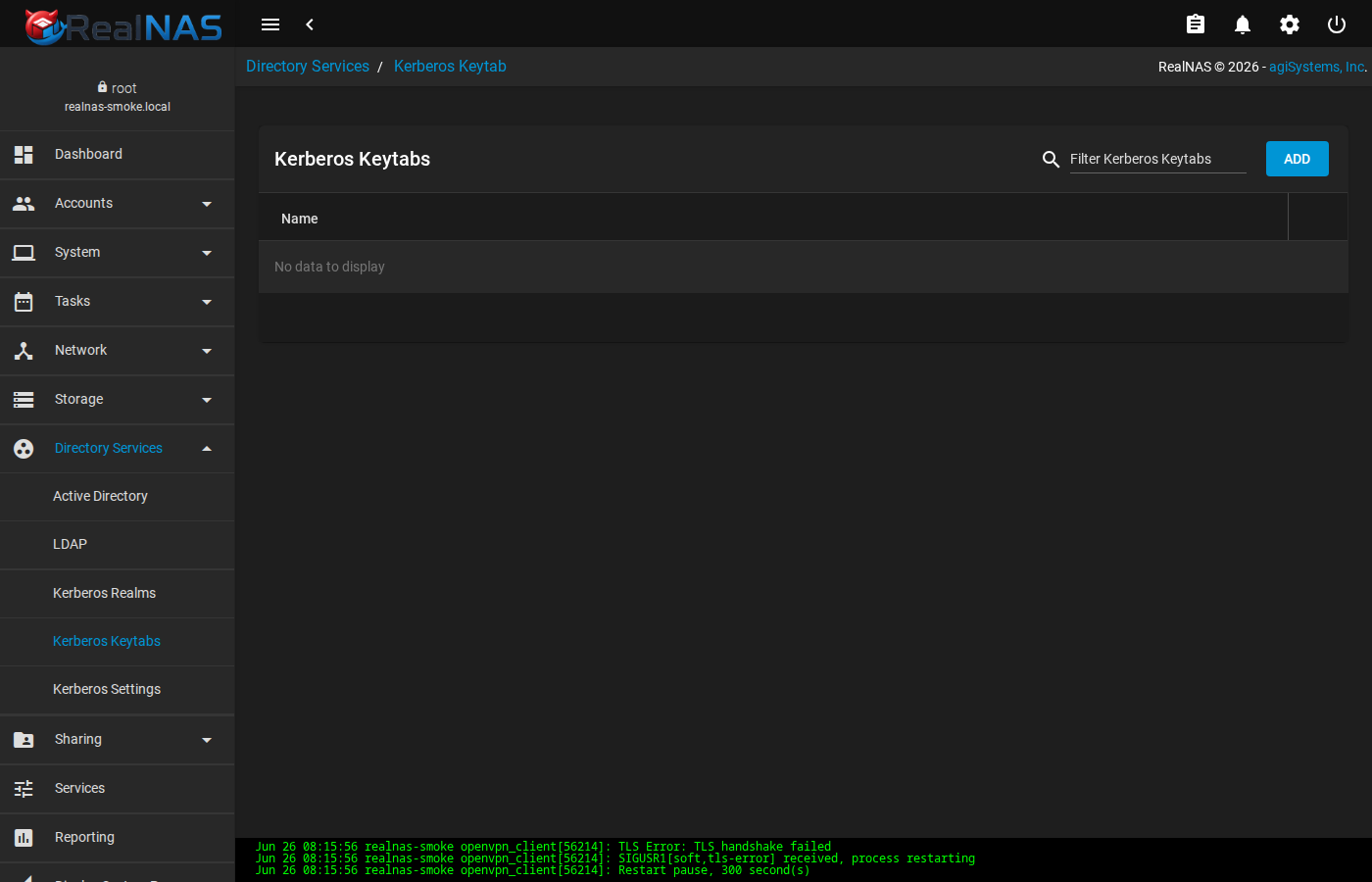Viewport: 1372px width, 882px height.
Task: Open the task manager clipboard icon
Action: (x=1196, y=24)
